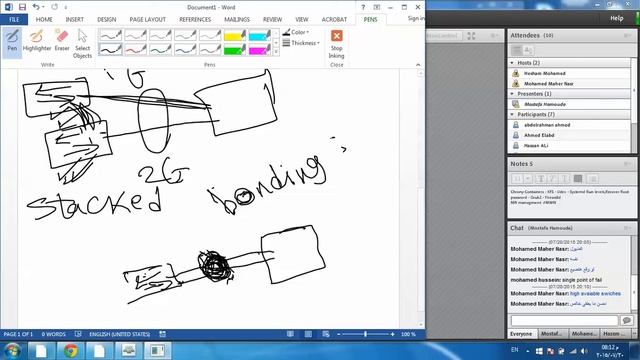Click PAGE 1 OF 1 in status bar
The width and height of the screenshot is (640, 360).
(x=18, y=334)
